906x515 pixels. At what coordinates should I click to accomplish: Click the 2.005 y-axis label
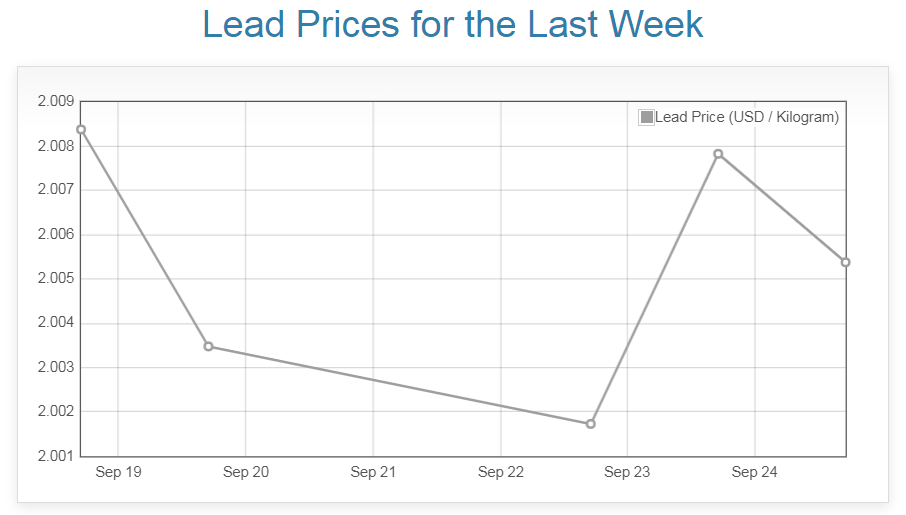pyautogui.click(x=55, y=279)
